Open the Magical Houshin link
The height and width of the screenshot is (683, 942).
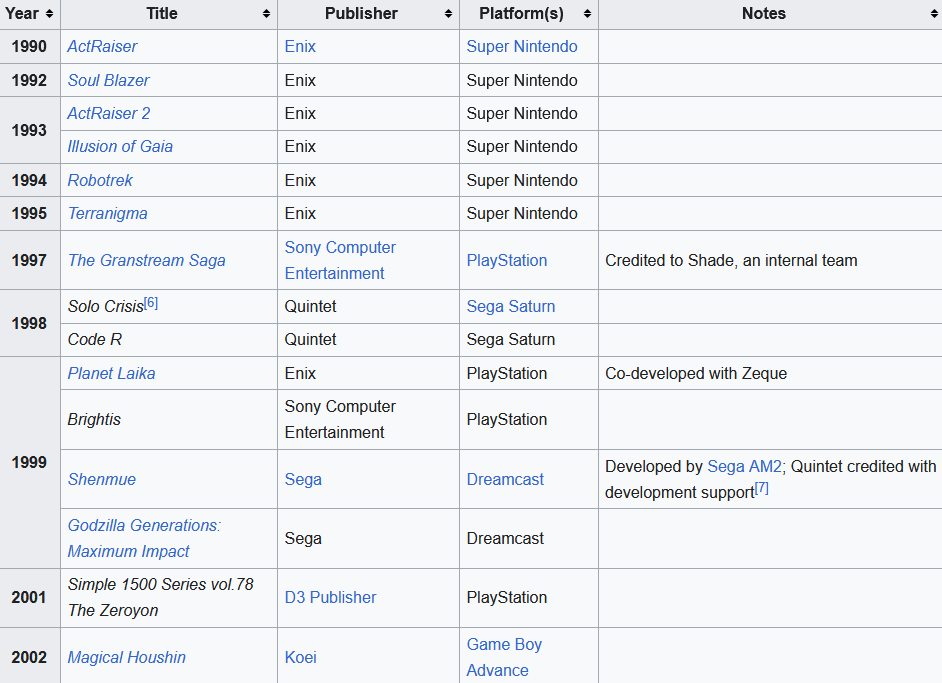(x=127, y=657)
